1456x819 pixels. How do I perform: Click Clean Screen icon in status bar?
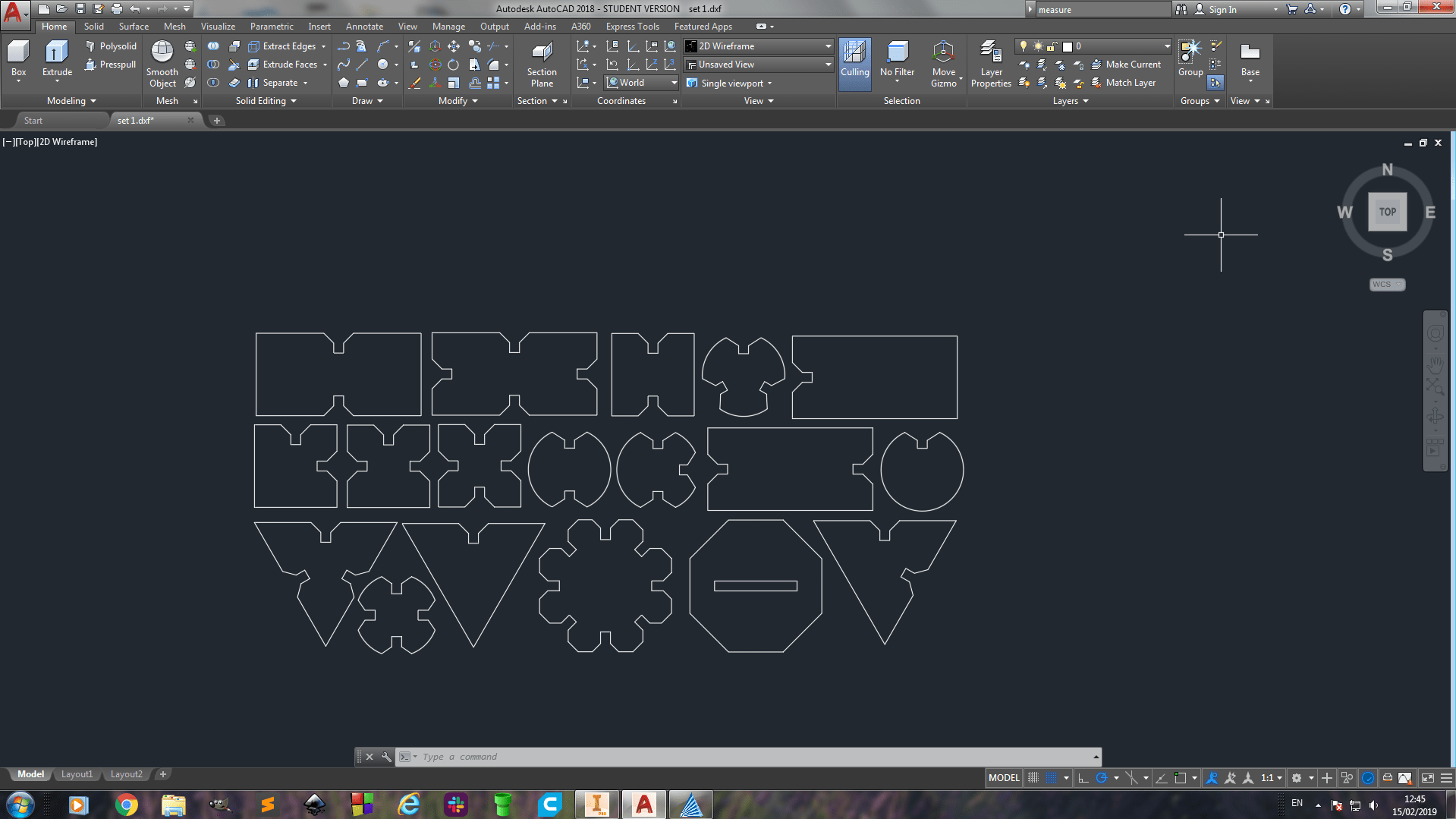[1427, 778]
